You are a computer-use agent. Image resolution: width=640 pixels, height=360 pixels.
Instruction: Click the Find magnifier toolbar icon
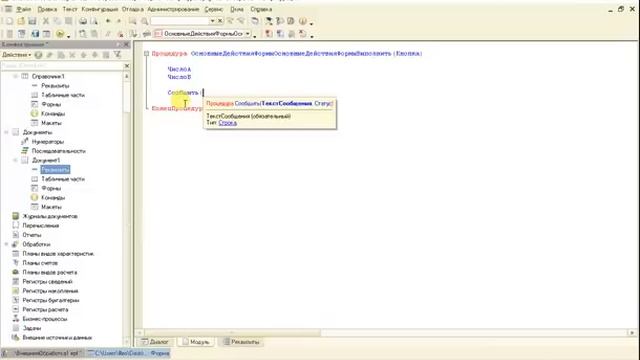coord(144,21)
